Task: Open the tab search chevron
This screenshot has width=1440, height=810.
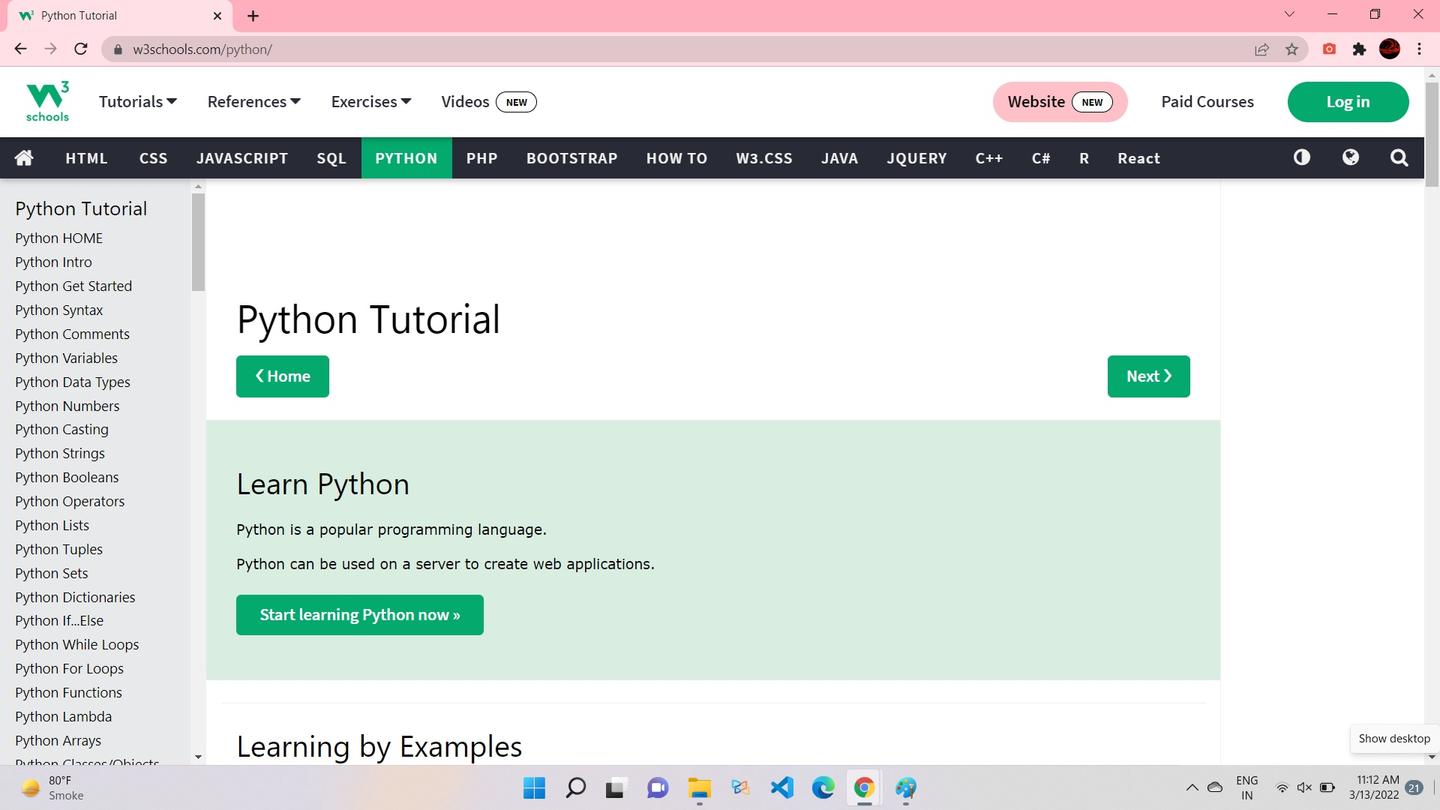Action: tap(1289, 14)
